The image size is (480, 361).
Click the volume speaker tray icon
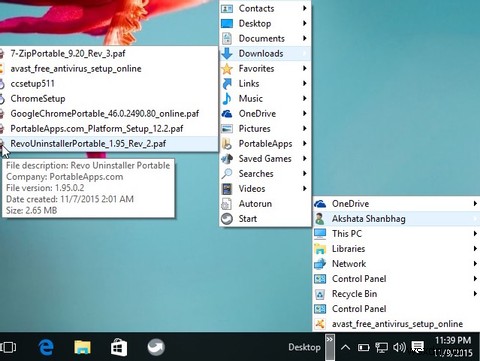[x=399, y=348]
